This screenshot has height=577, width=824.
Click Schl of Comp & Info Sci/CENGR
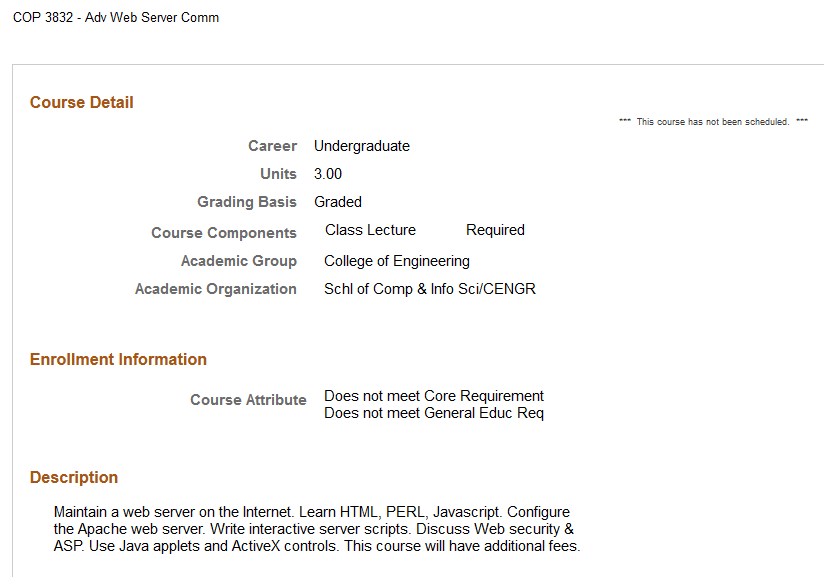(x=430, y=289)
